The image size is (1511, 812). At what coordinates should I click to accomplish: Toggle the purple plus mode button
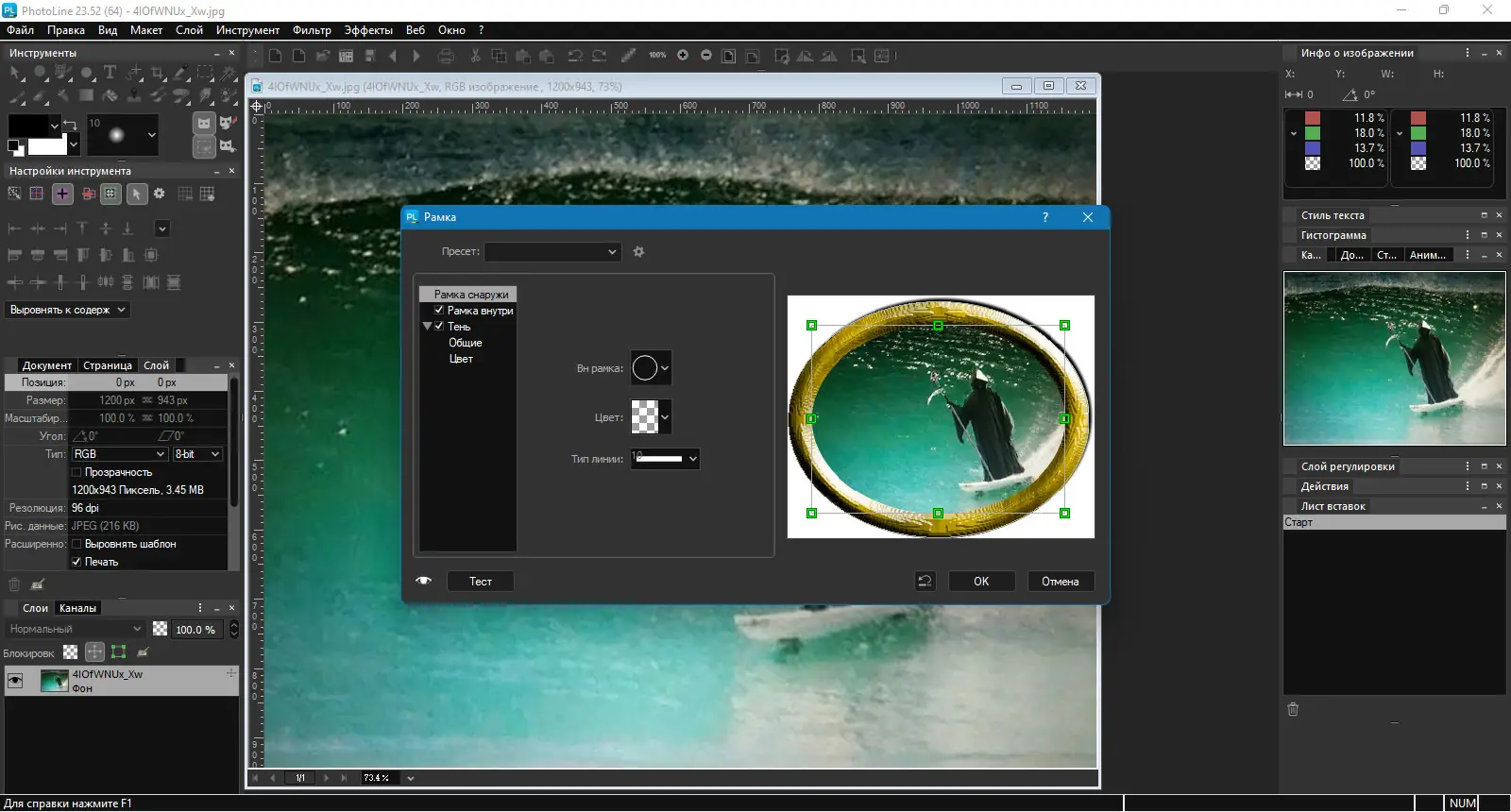[x=62, y=194]
